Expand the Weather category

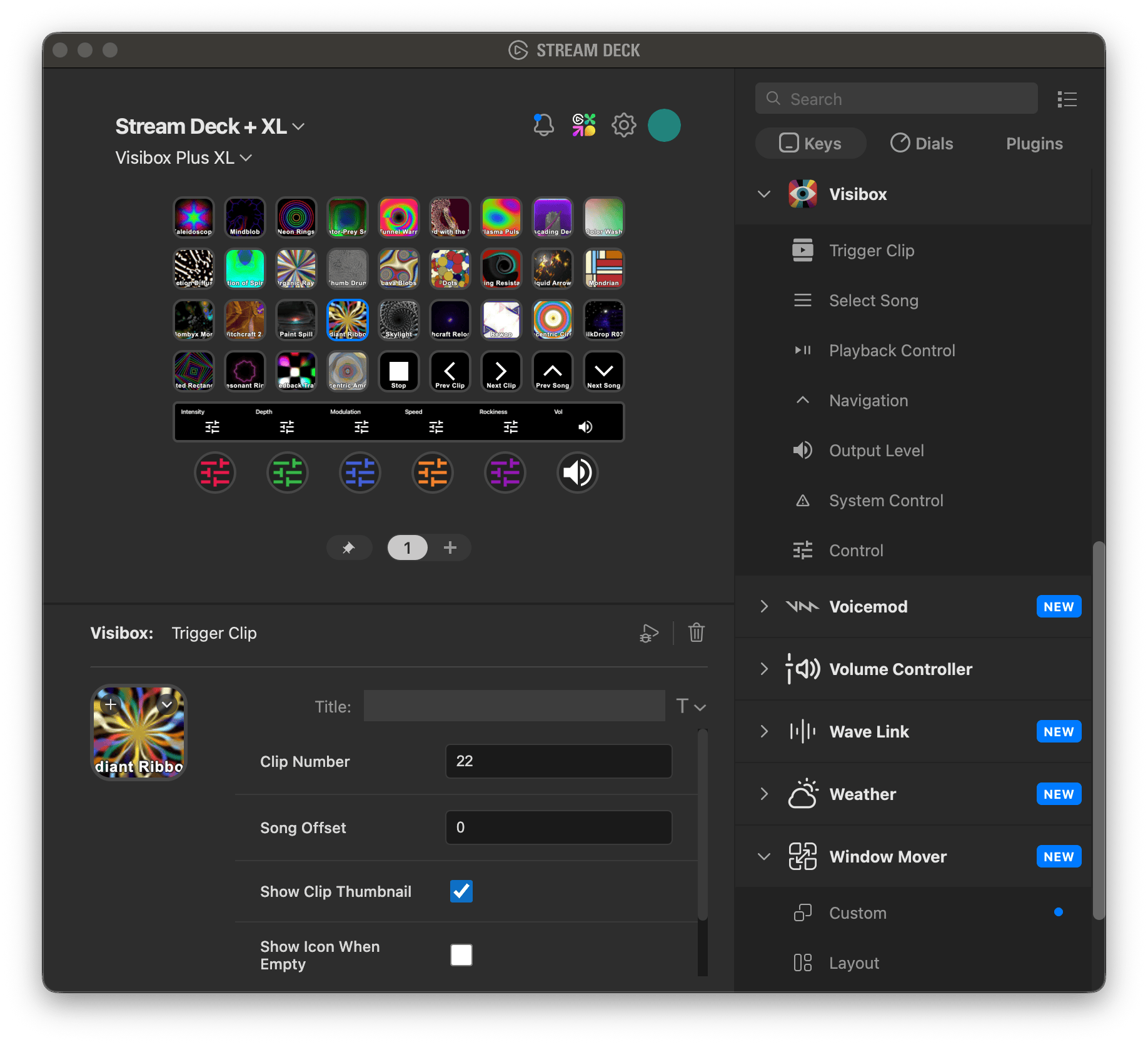(764, 794)
